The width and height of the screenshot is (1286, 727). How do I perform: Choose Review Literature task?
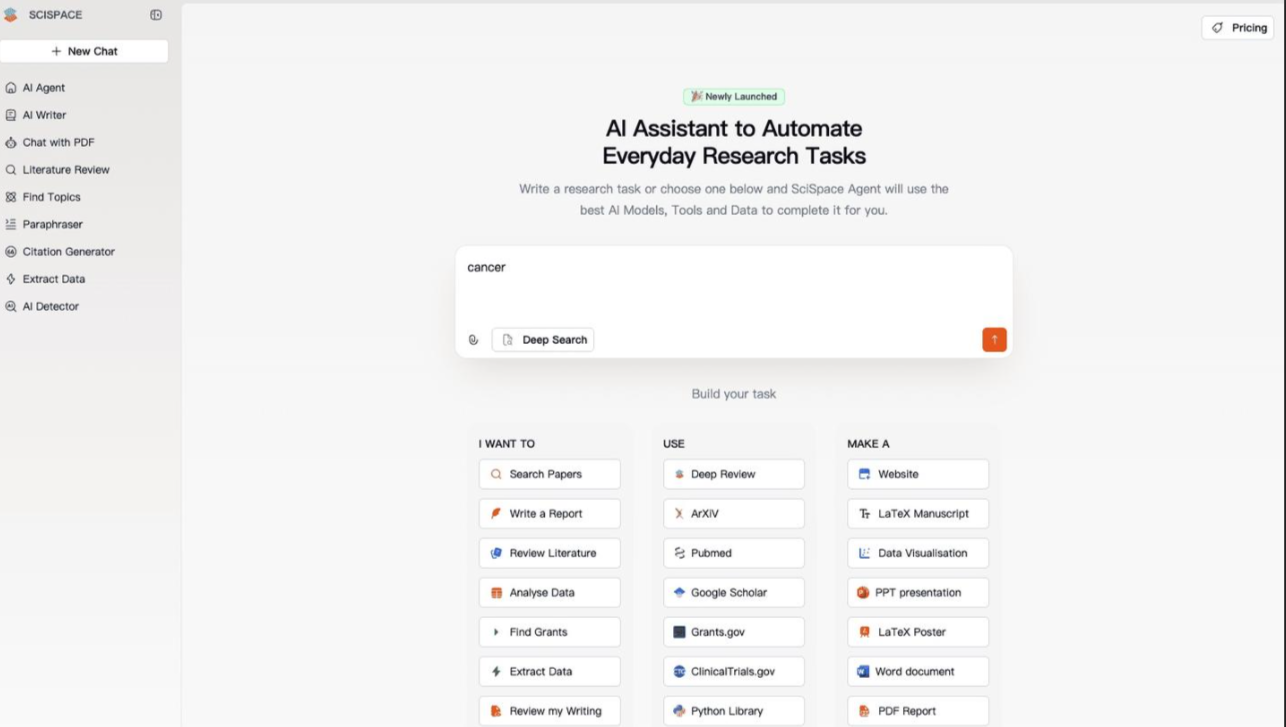coord(549,553)
